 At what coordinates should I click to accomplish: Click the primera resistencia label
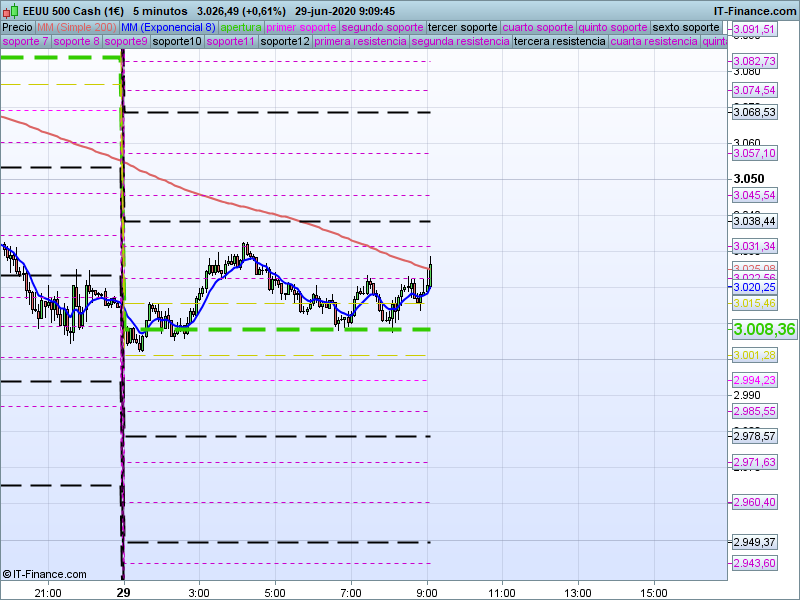(x=360, y=42)
